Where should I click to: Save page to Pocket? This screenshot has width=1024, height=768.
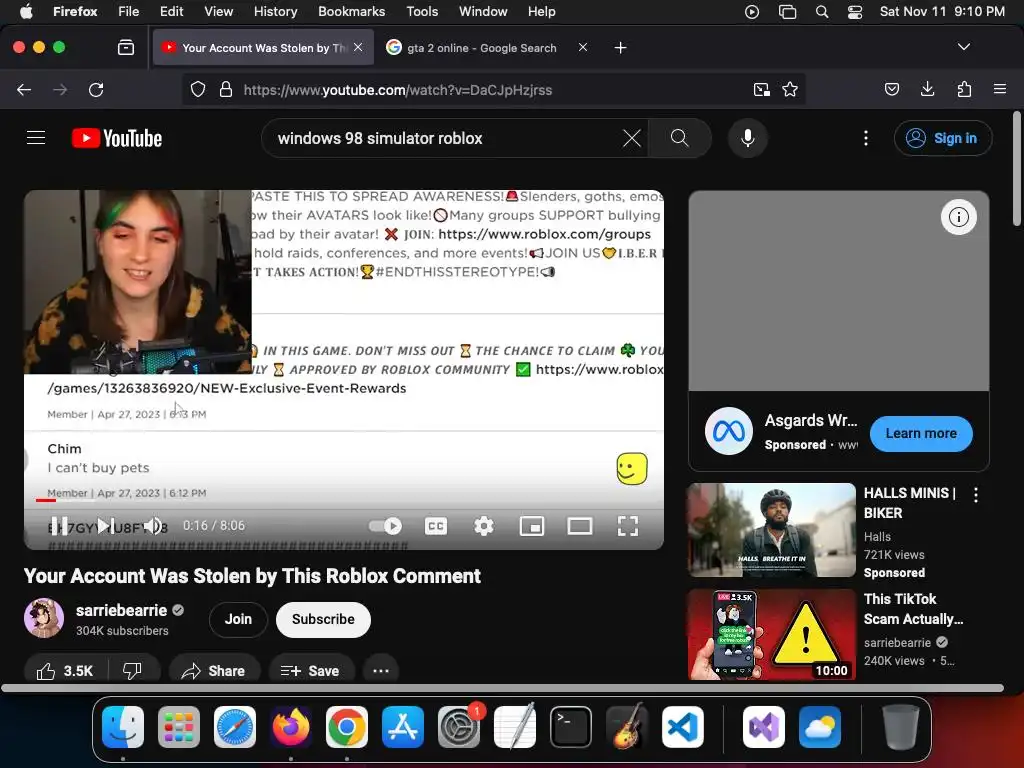click(x=891, y=89)
